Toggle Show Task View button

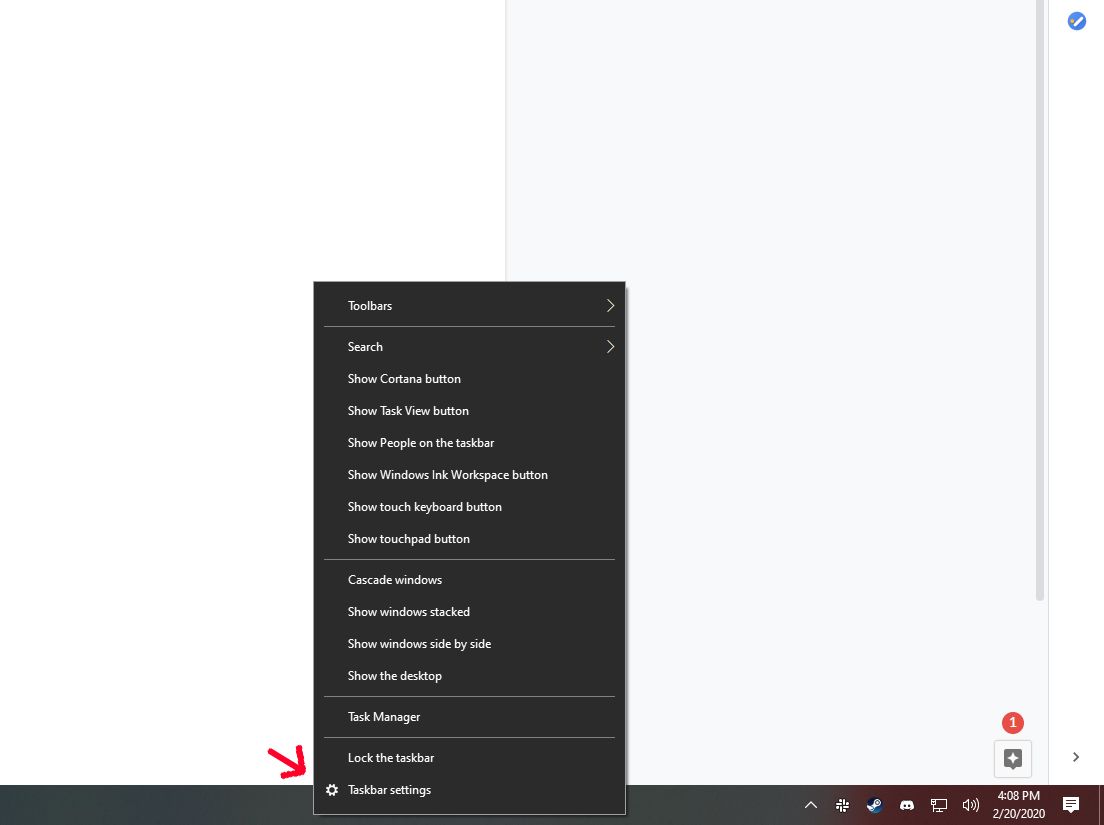[x=408, y=410]
